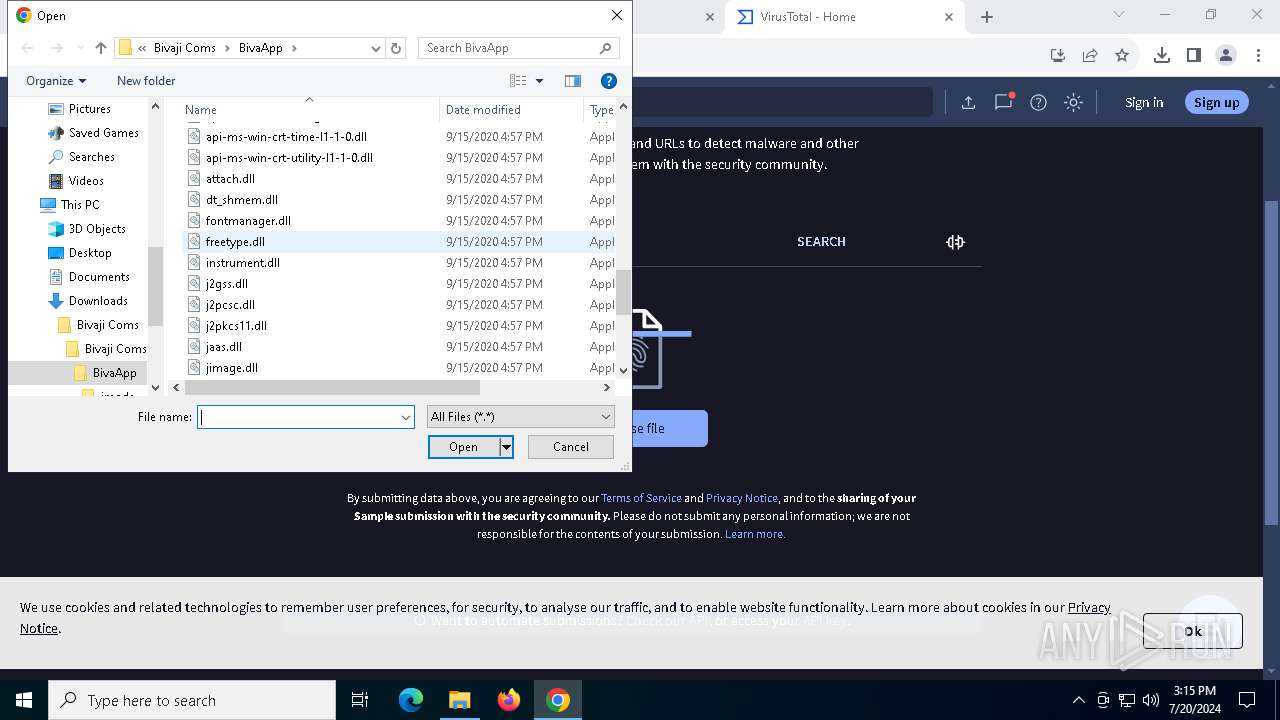Image resolution: width=1280 pixels, height=720 pixels.
Task: Open the Terms of Service link
Action: 641,498
